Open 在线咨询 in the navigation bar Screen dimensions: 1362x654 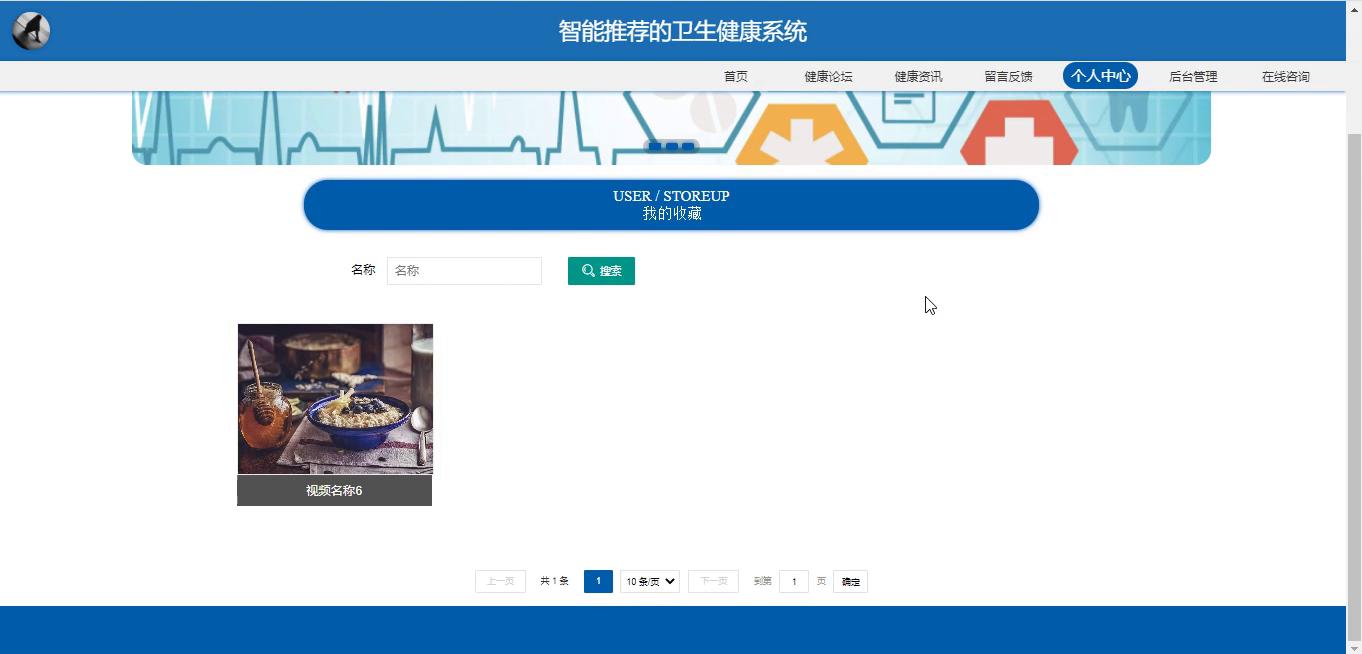tap(1285, 76)
